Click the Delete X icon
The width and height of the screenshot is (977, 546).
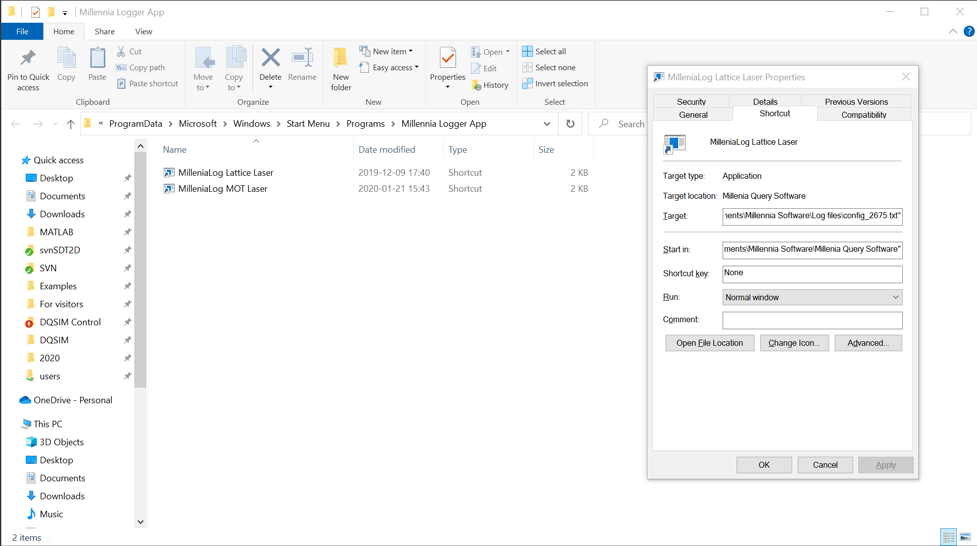(270, 58)
